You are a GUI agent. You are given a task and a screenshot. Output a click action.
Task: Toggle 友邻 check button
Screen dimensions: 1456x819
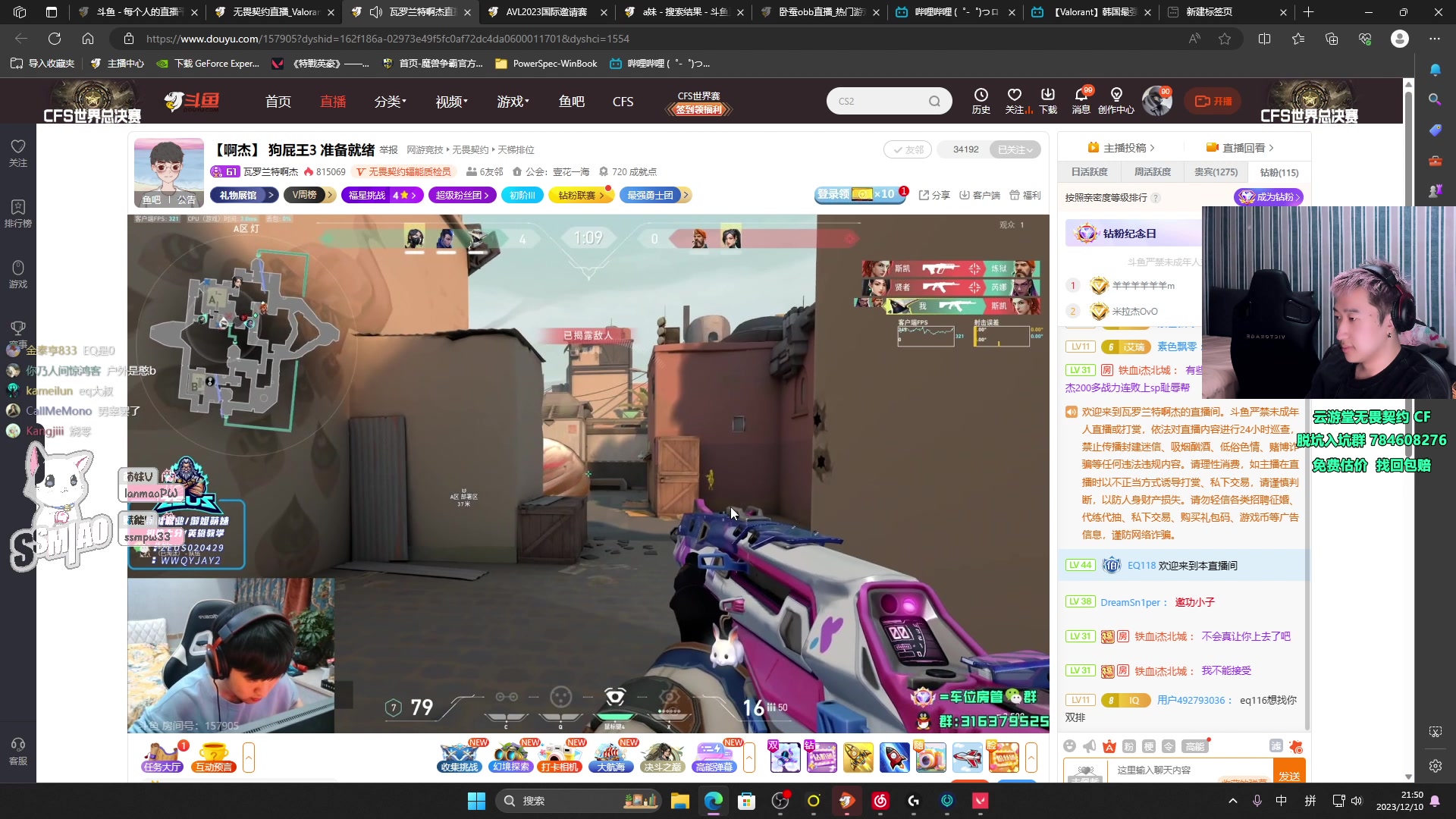click(908, 149)
